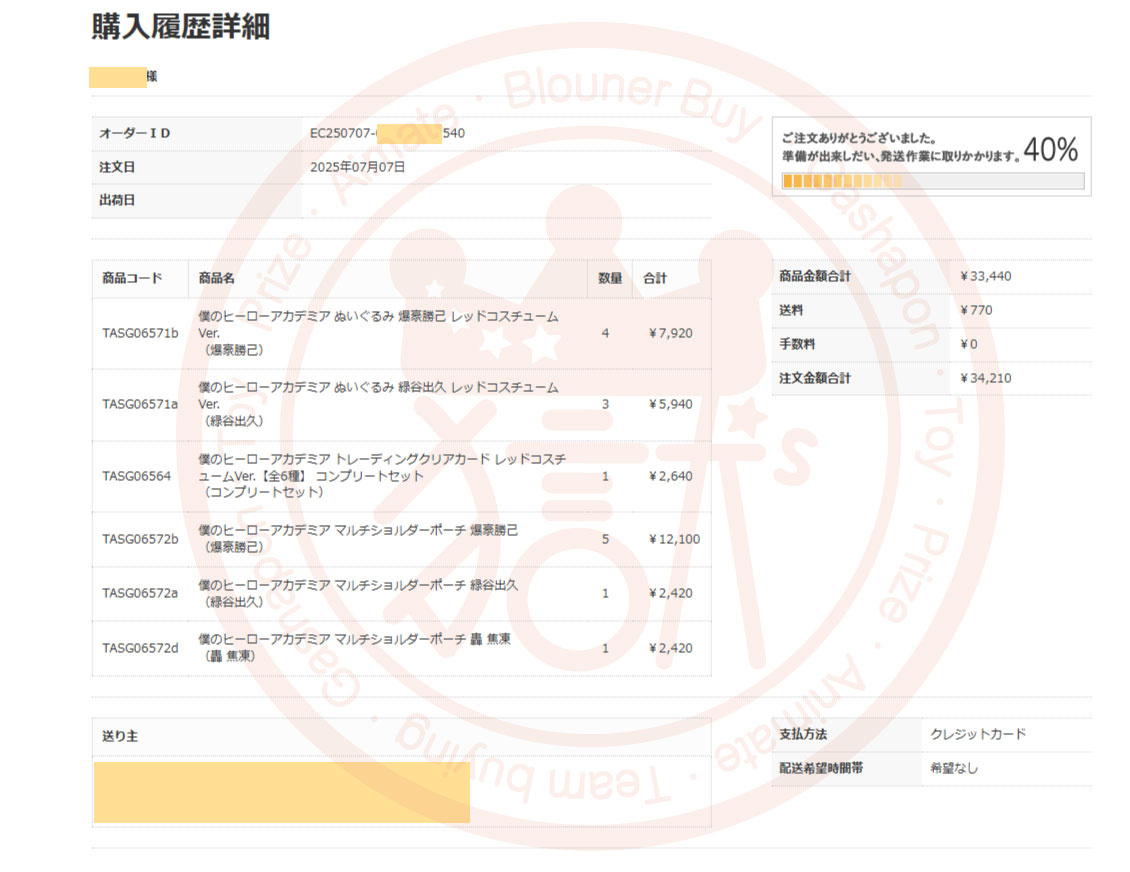Click the 40% order progress bar

pyautogui.click(x=933, y=181)
